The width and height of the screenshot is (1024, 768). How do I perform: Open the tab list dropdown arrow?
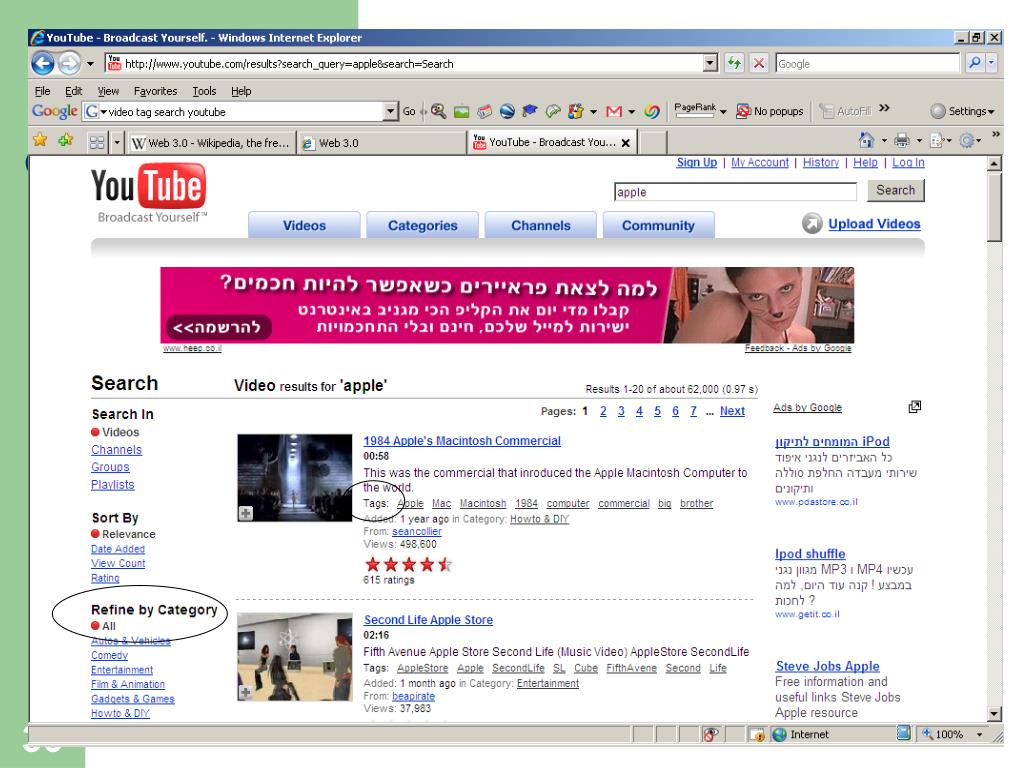coord(117,142)
